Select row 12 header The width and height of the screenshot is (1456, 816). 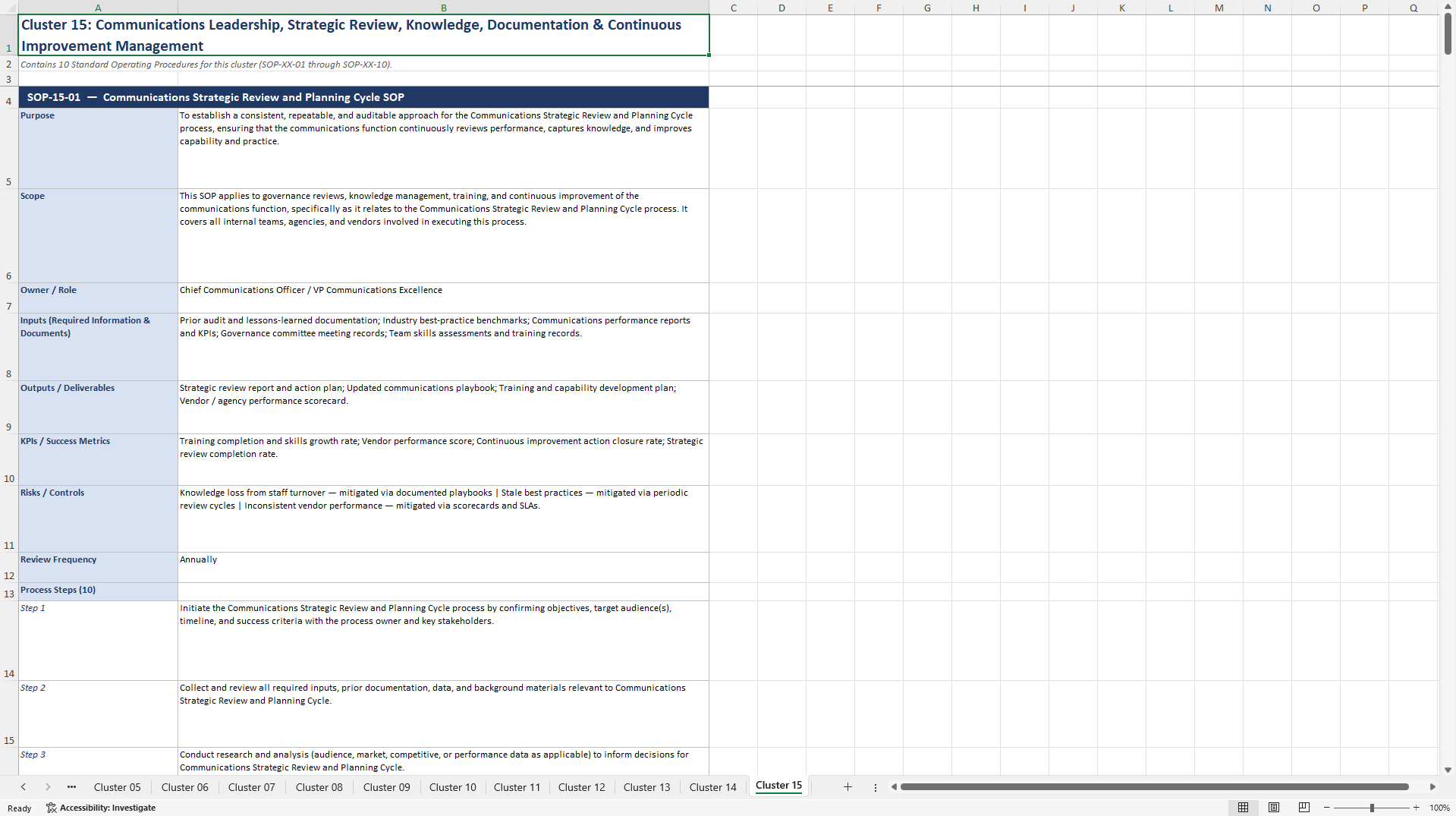point(9,568)
